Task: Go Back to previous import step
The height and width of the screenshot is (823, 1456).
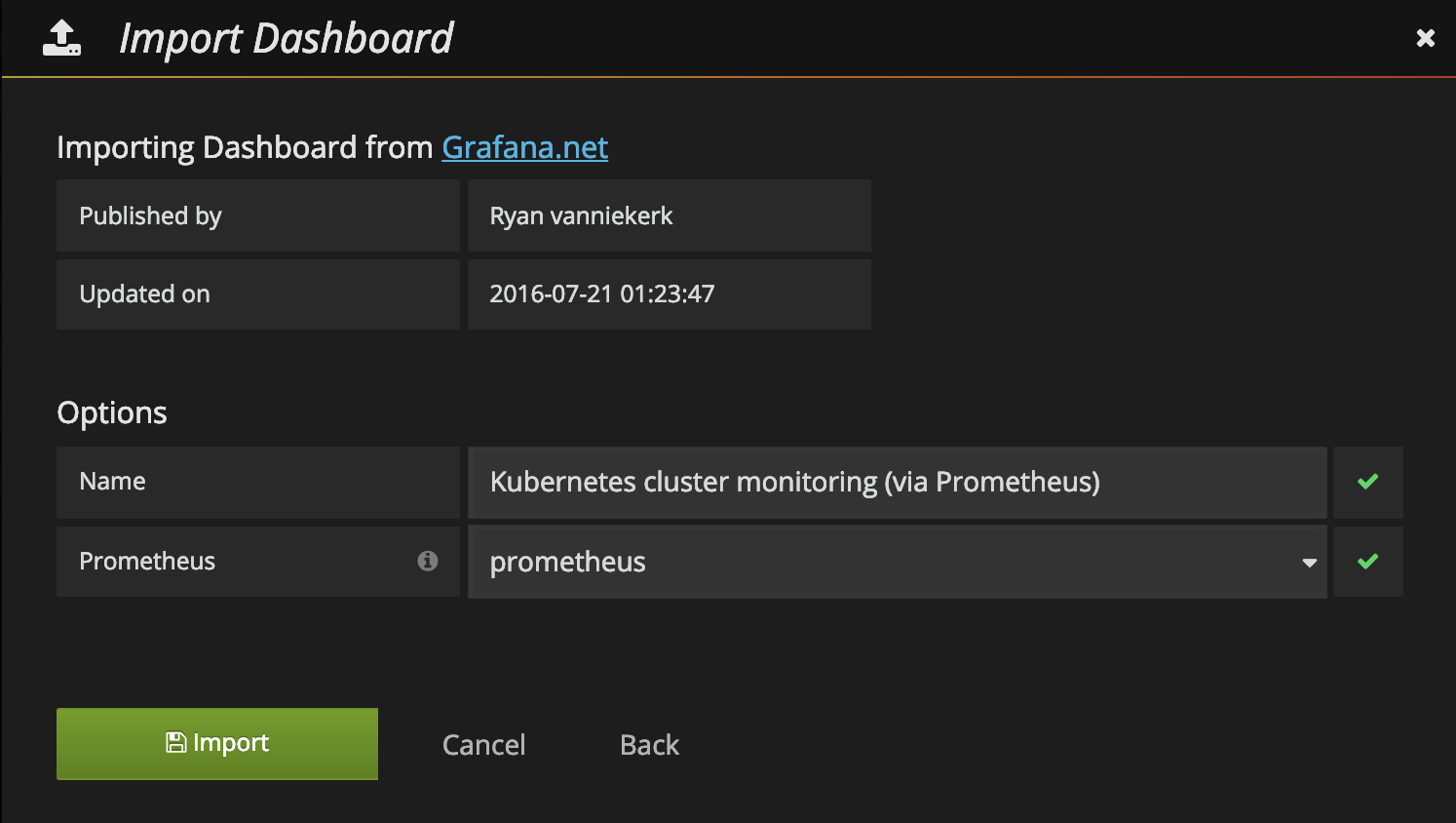Action: click(649, 745)
